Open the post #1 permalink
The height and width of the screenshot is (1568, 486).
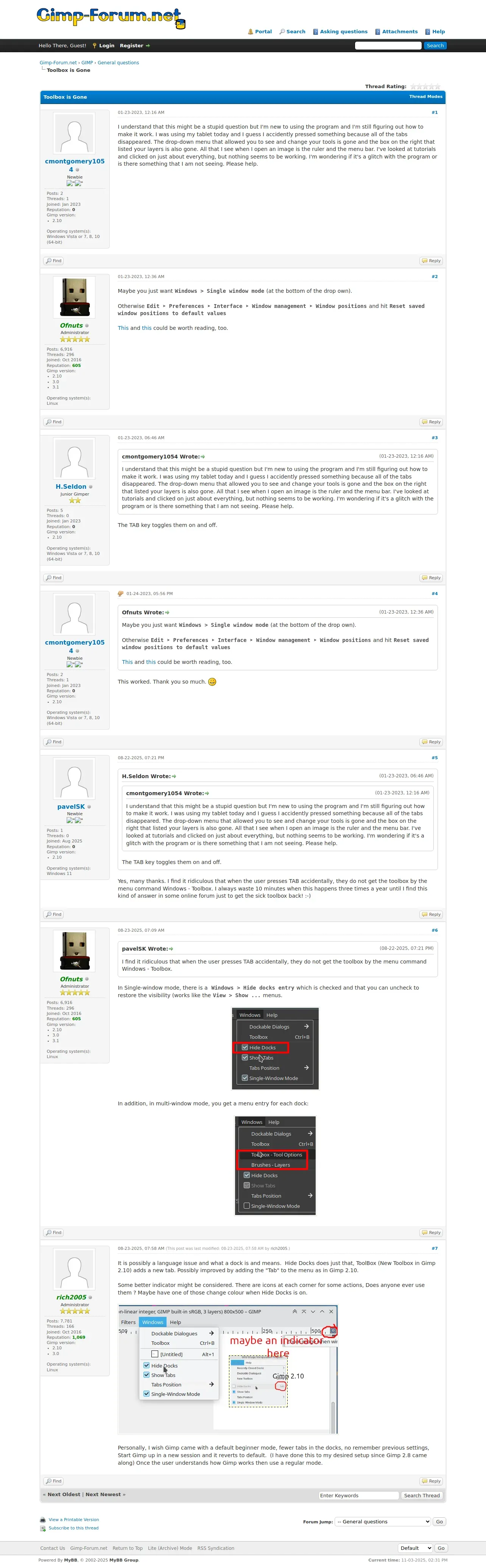pos(434,113)
